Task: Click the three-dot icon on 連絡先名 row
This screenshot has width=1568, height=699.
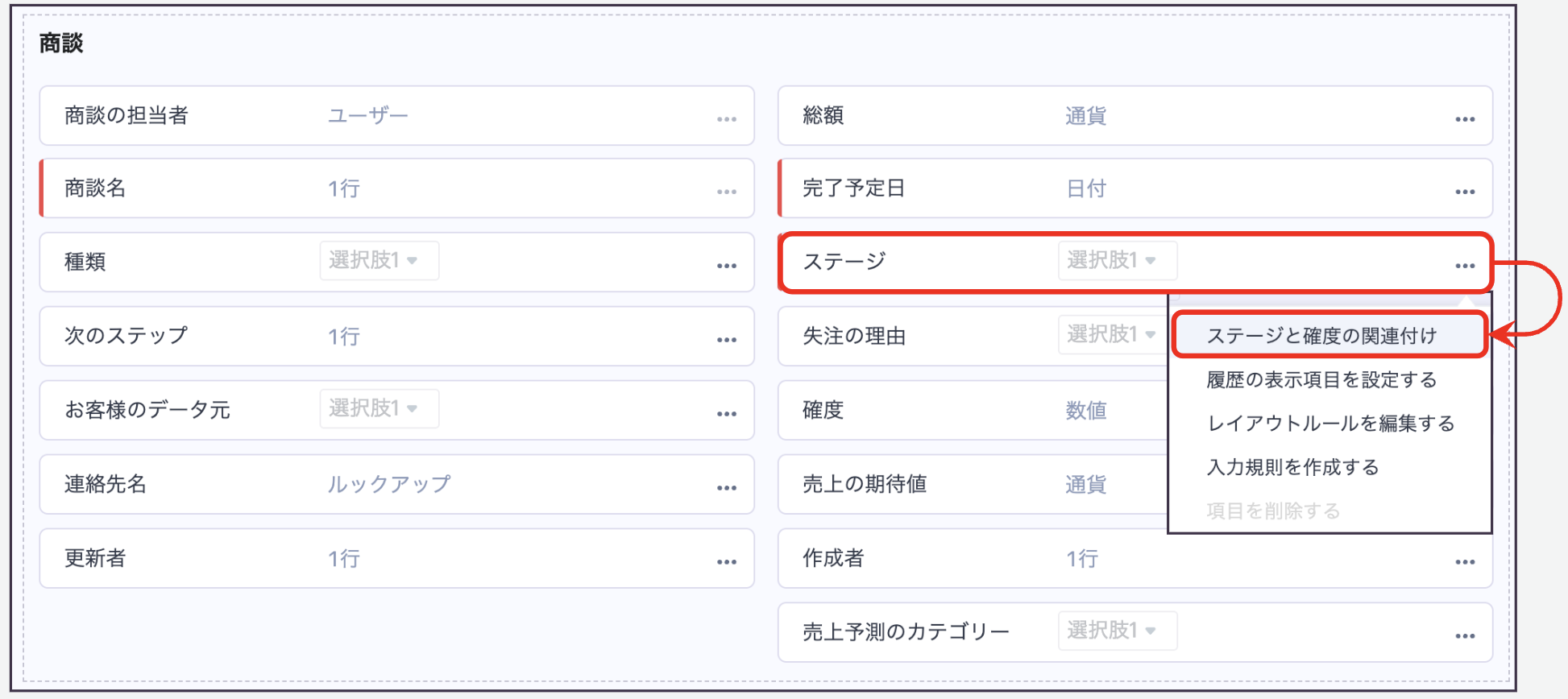Action: coord(726,488)
